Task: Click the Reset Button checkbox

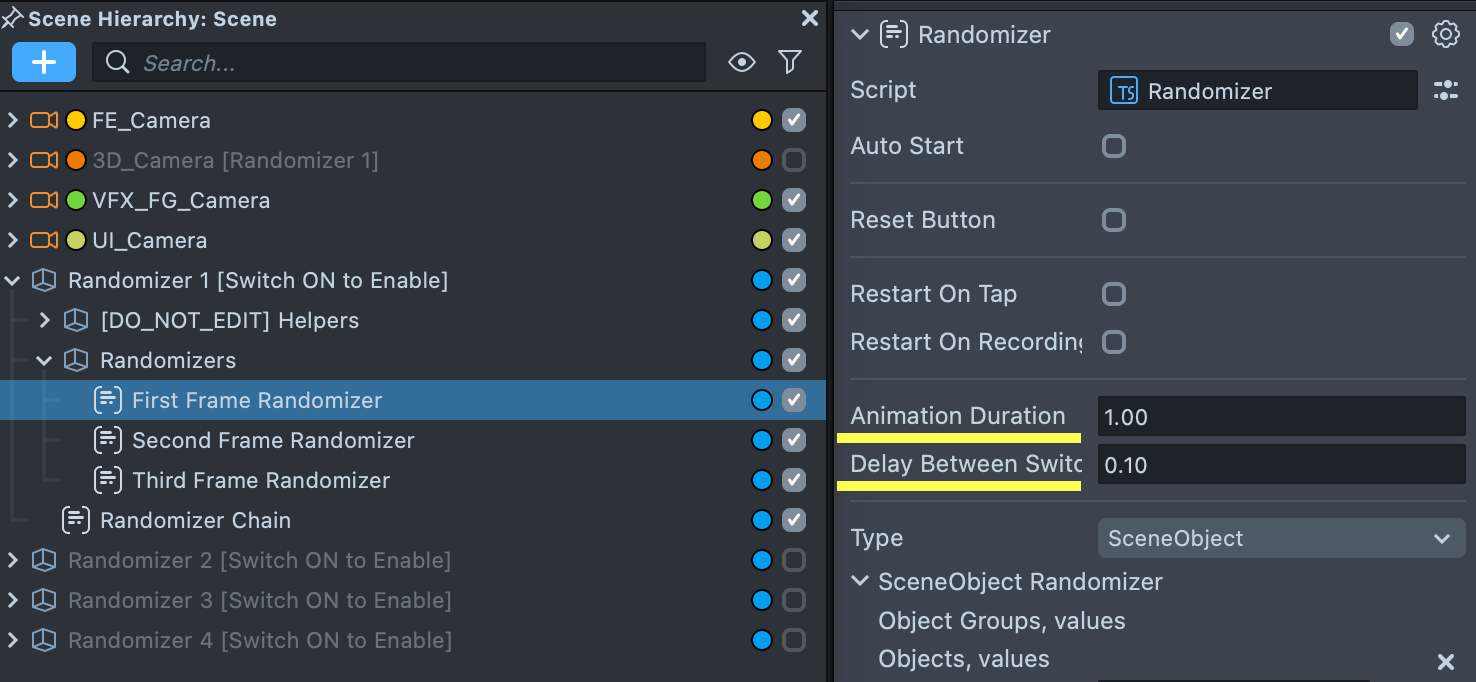Action: [1113, 220]
